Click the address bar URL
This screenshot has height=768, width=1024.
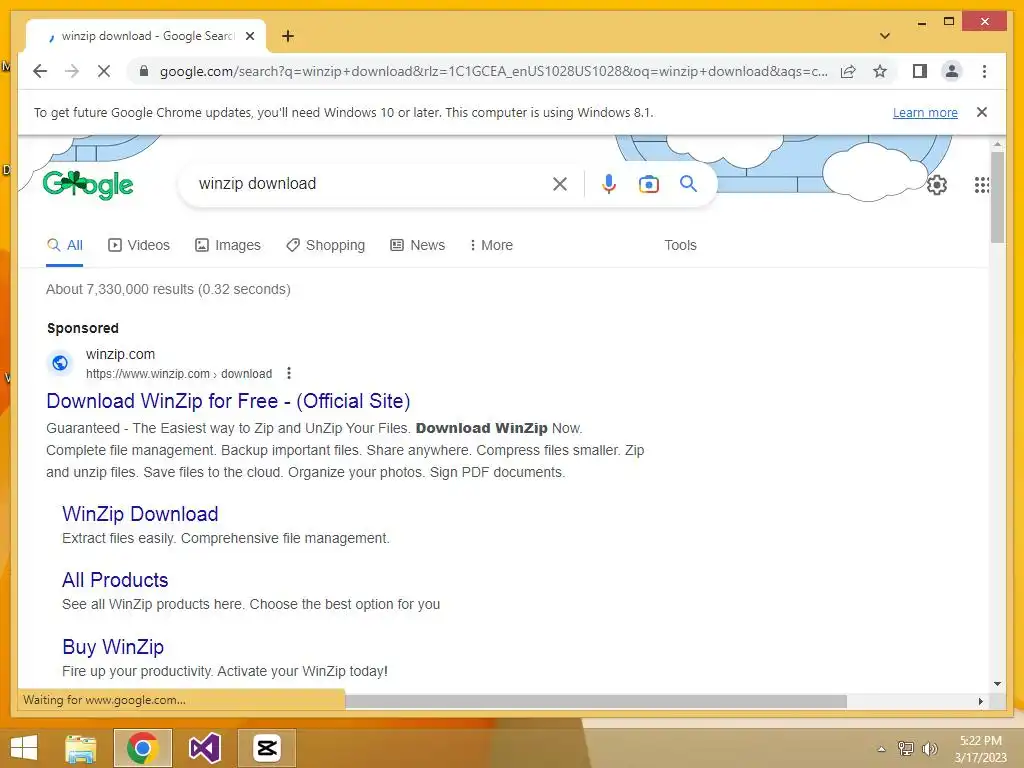[x=493, y=71]
